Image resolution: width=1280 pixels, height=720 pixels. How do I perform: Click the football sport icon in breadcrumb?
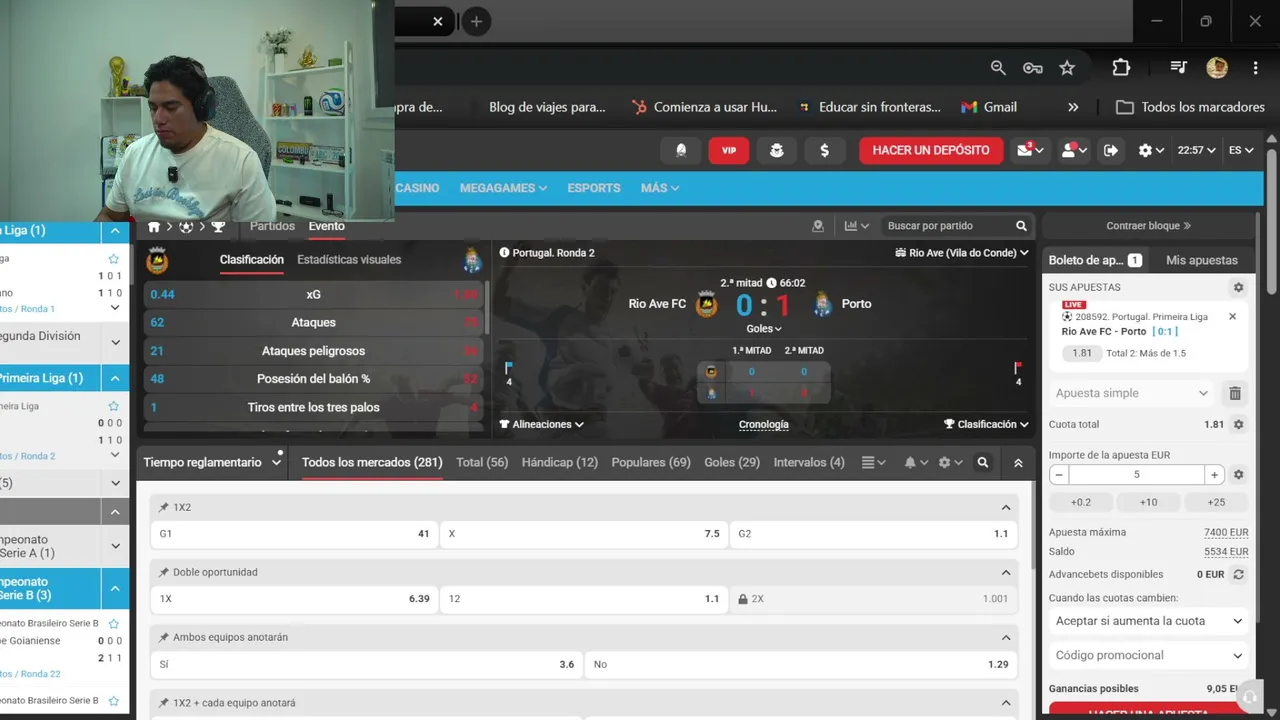pyautogui.click(x=186, y=227)
